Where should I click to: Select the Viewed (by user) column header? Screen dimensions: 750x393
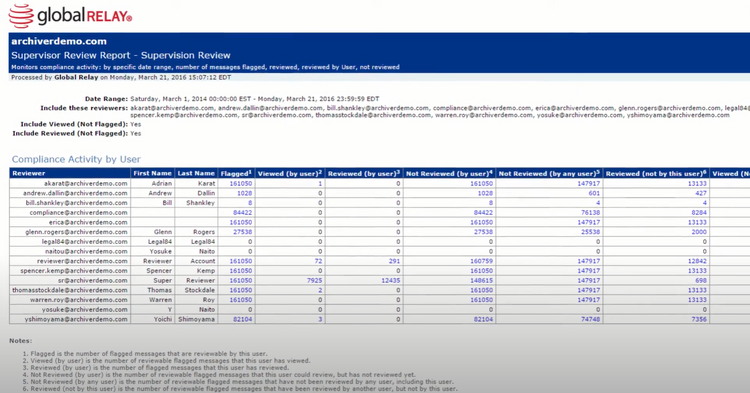[x=290, y=173]
